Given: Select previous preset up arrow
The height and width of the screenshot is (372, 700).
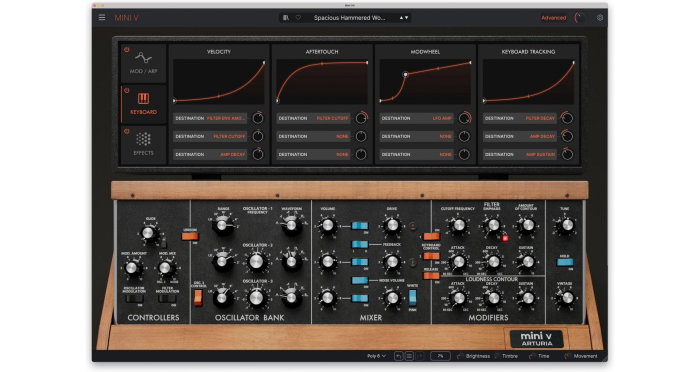Looking at the screenshot, I should click(401, 18).
